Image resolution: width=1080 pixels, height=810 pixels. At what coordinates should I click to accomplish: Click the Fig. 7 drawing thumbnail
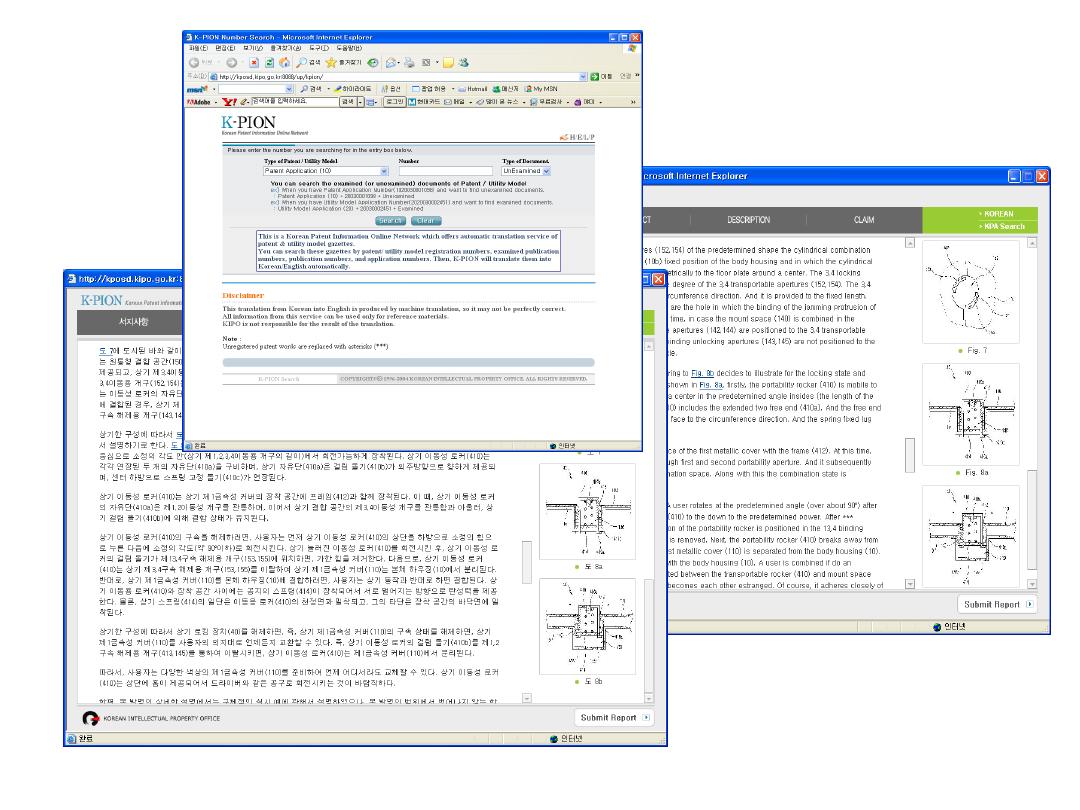970,291
